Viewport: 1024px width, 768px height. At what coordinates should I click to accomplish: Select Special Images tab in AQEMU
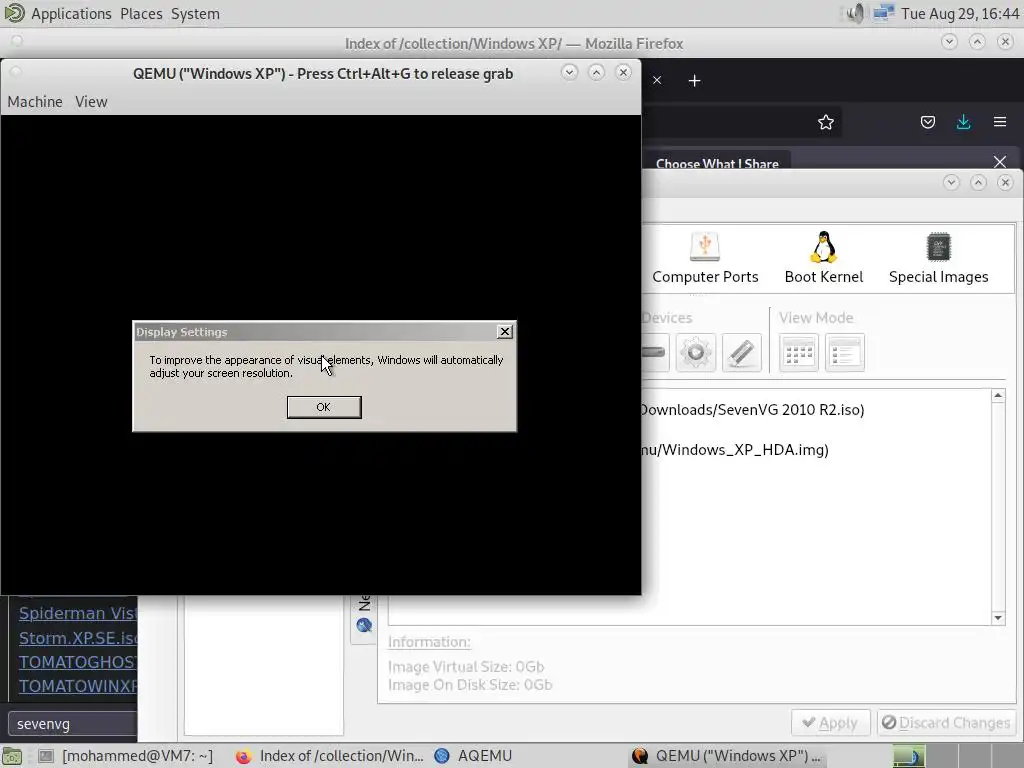coord(938,259)
